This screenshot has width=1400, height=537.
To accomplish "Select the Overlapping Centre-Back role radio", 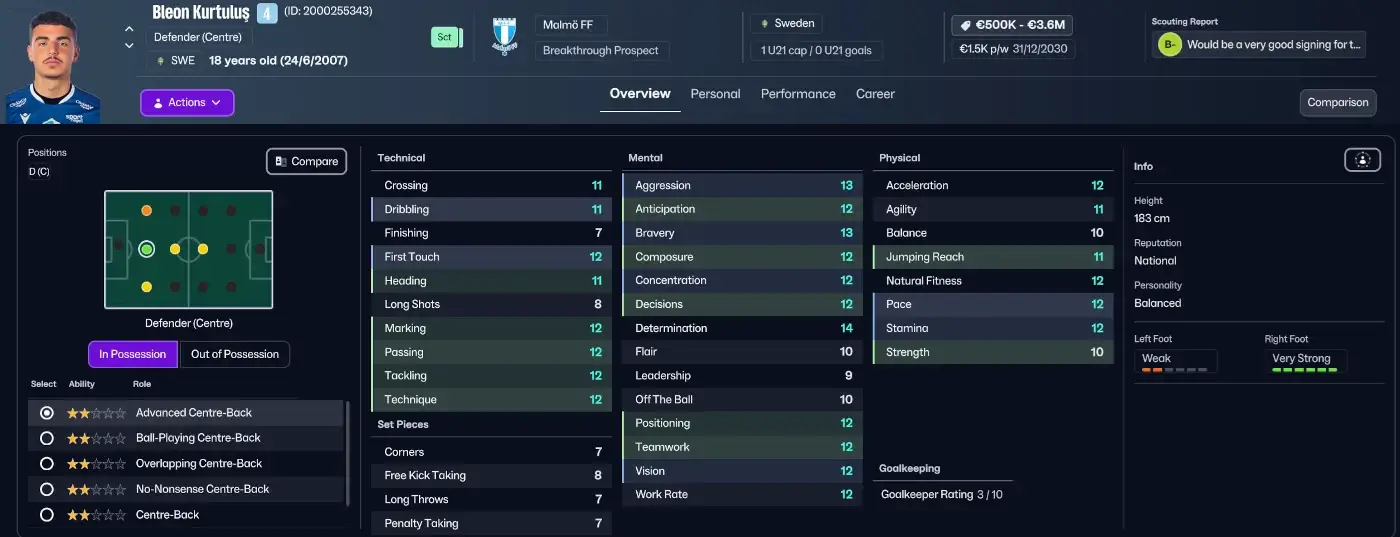I will click(x=46, y=464).
